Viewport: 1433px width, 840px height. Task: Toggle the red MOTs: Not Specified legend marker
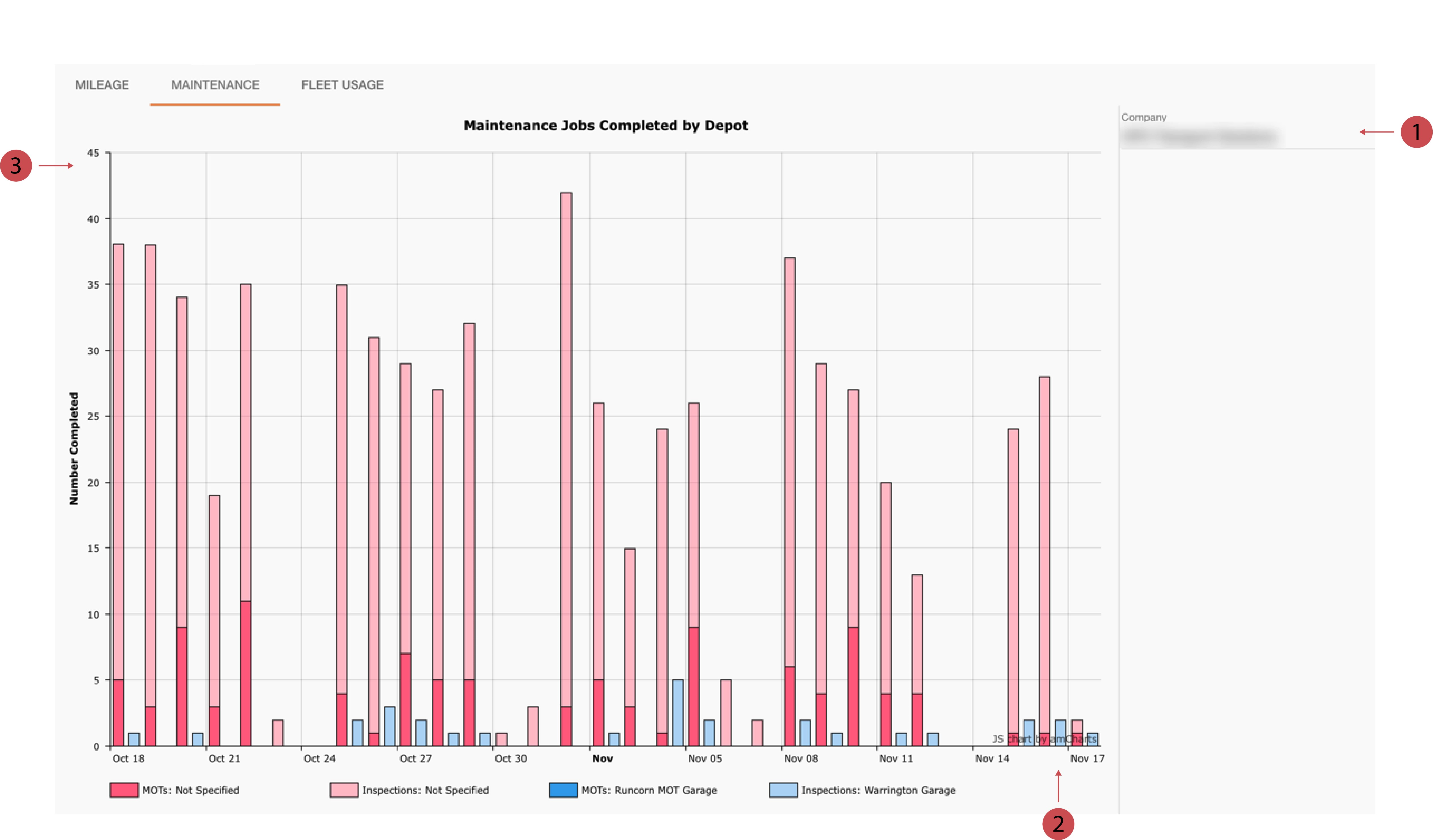124,790
